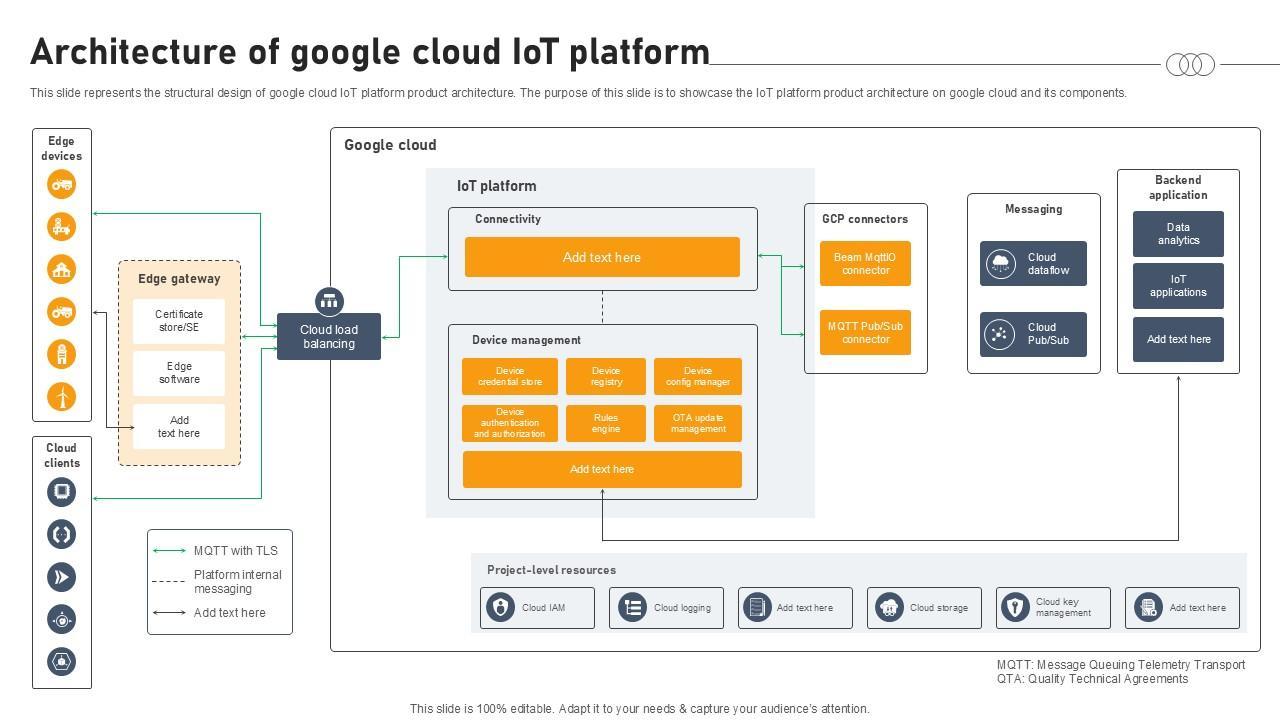Click the Cloud IAM shield icon
1280x720 pixels.
[500, 607]
